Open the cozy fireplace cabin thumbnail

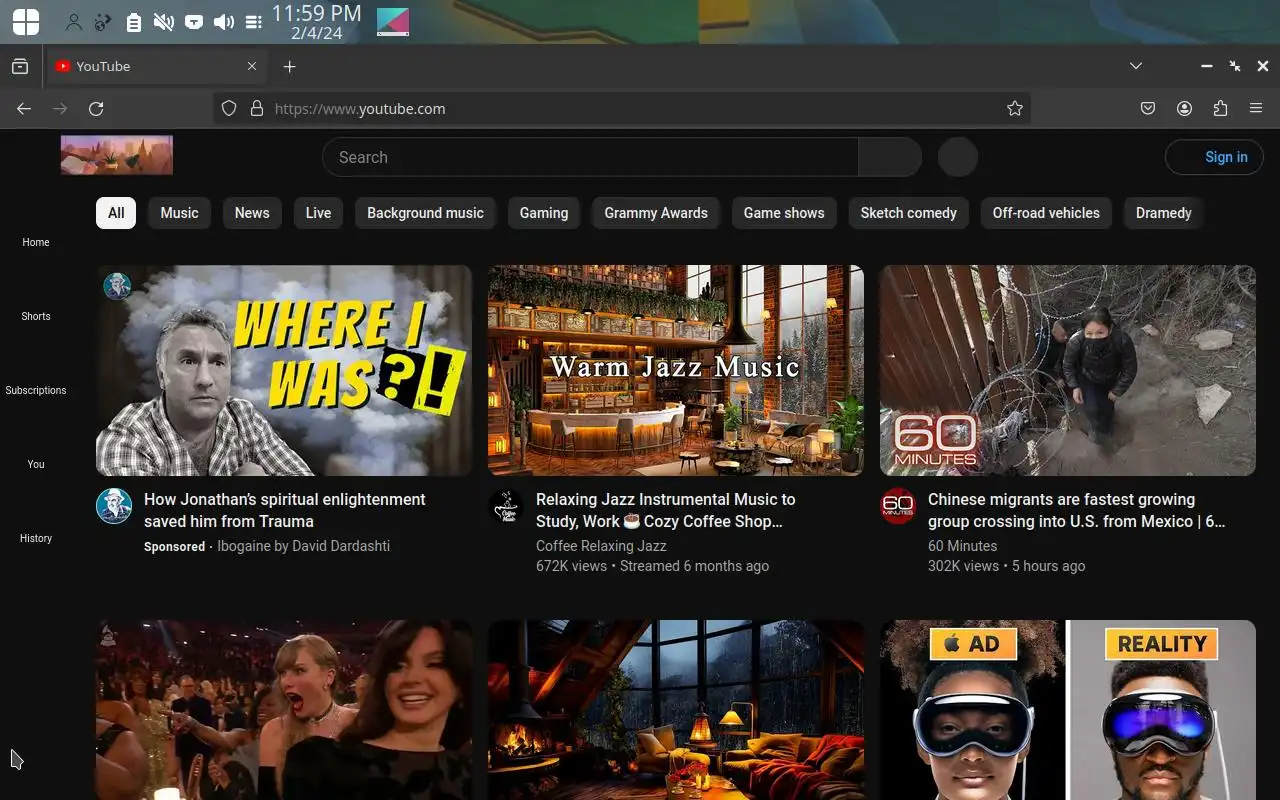pos(676,710)
